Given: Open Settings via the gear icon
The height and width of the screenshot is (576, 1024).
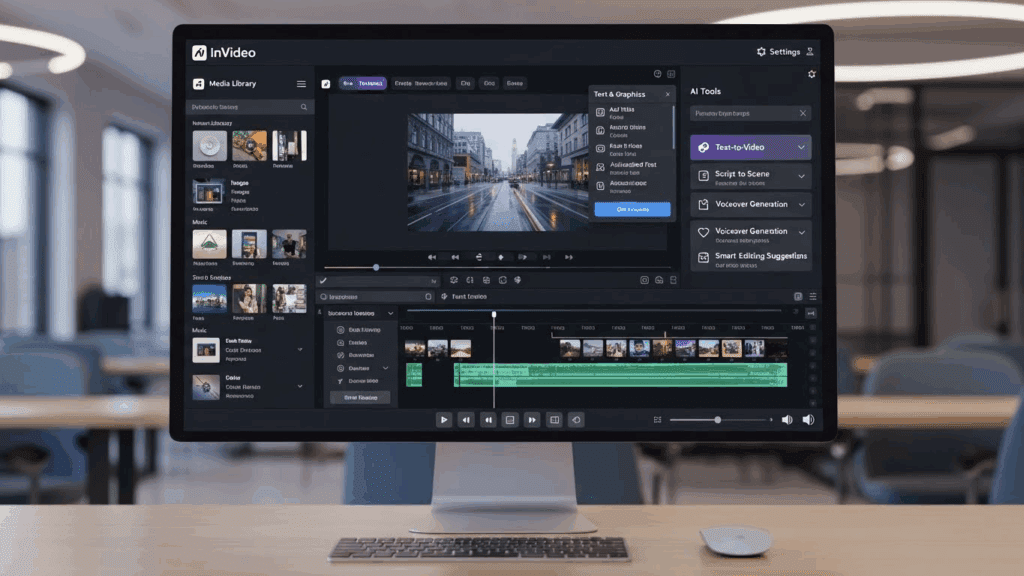Looking at the screenshot, I should (761, 52).
